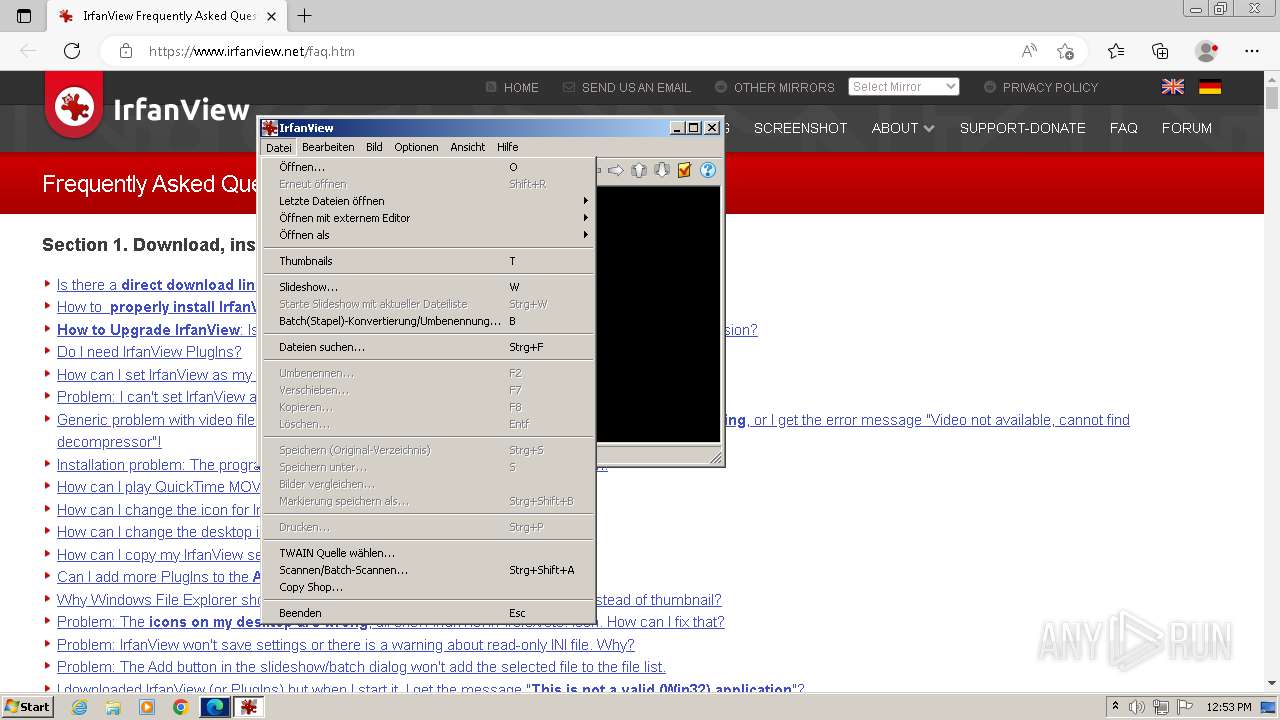Open SUPPORT-DONATE page
The width and height of the screenshot is (1280, 720).
[1022, 128]
